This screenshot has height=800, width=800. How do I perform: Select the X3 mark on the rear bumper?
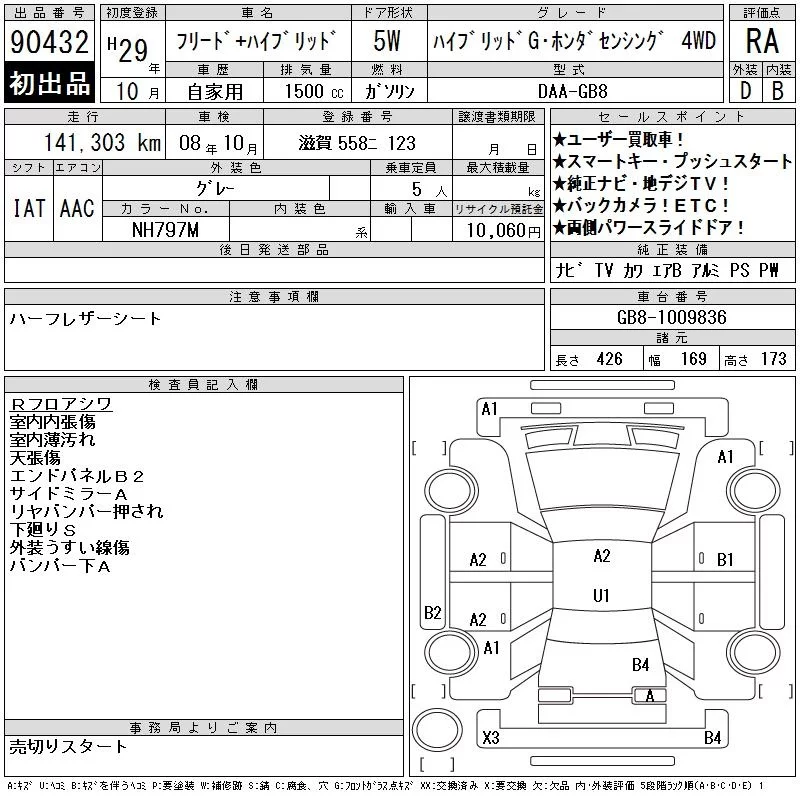point(491,737)
